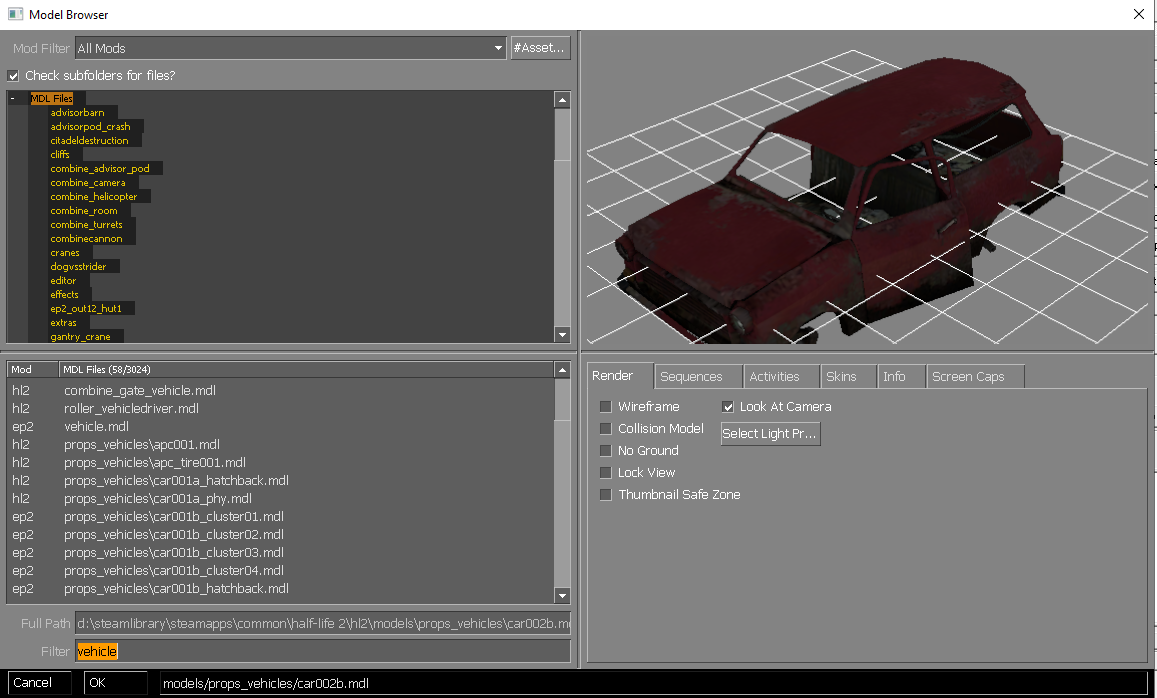1157x698 pixels.
Task: Click the #Asset... button
Action: [540, 48]
